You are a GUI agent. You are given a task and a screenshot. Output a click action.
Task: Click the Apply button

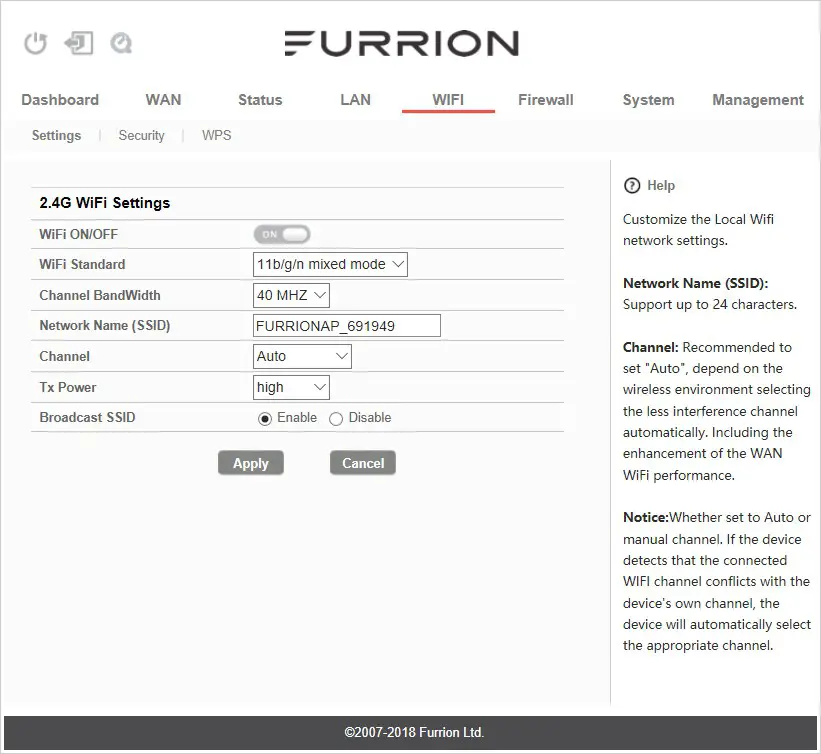[250, 463]
